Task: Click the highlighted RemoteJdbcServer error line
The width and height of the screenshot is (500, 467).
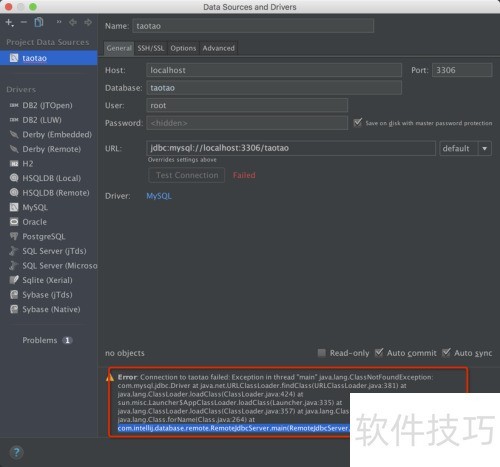Action: (x=233, y=428)
